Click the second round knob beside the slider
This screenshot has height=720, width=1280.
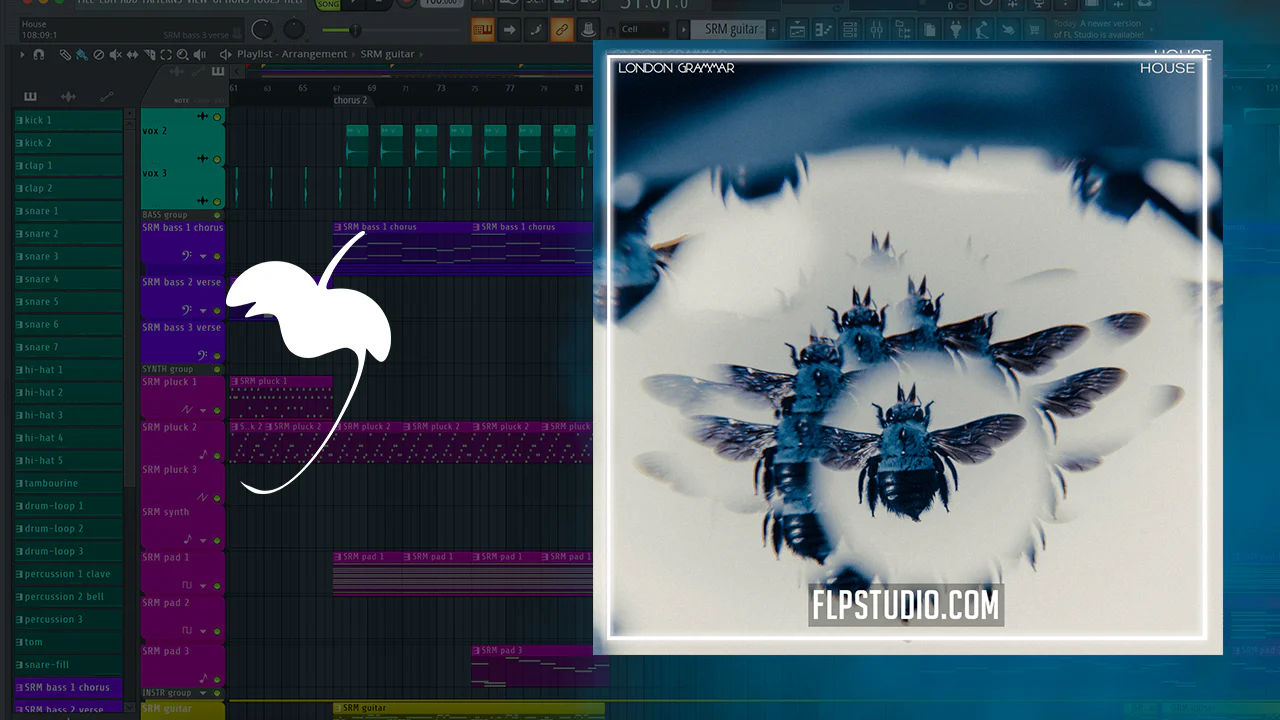[294, 30]
